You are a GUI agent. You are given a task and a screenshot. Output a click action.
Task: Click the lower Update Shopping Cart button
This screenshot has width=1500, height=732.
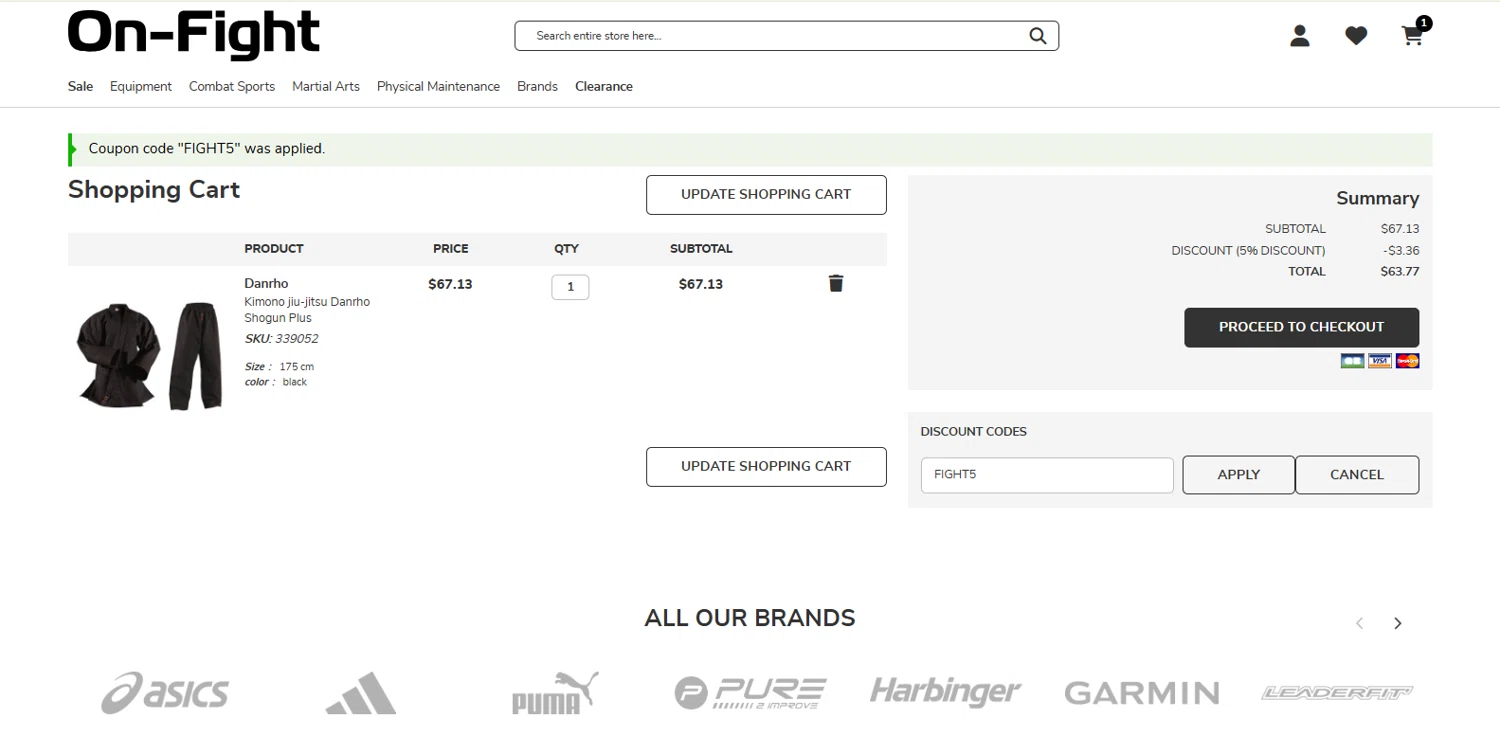(x=766, y=466)
